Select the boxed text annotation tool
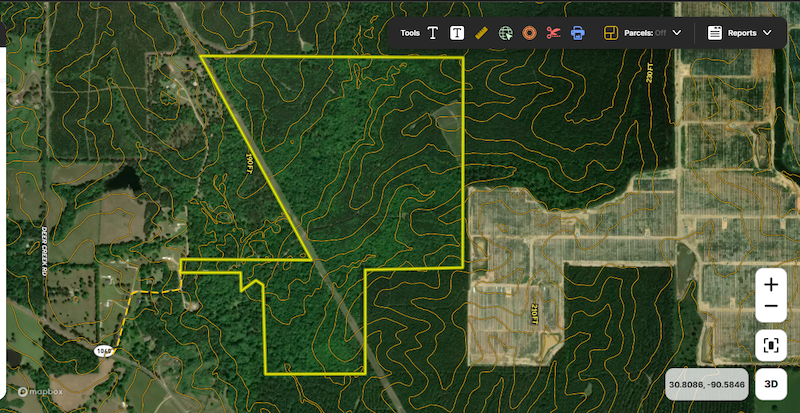Image resolution: width=800 pixels, height=413 pixels. click(457, 33)
